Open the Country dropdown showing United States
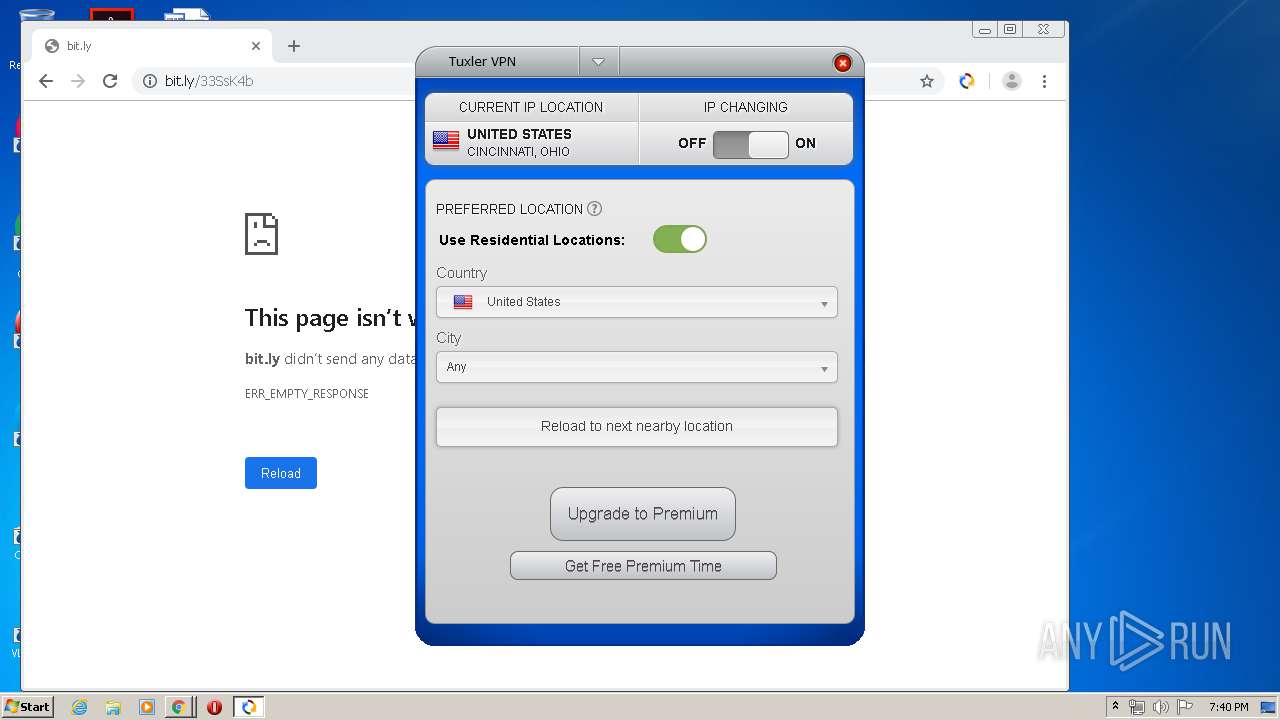 tap(637, 302)
